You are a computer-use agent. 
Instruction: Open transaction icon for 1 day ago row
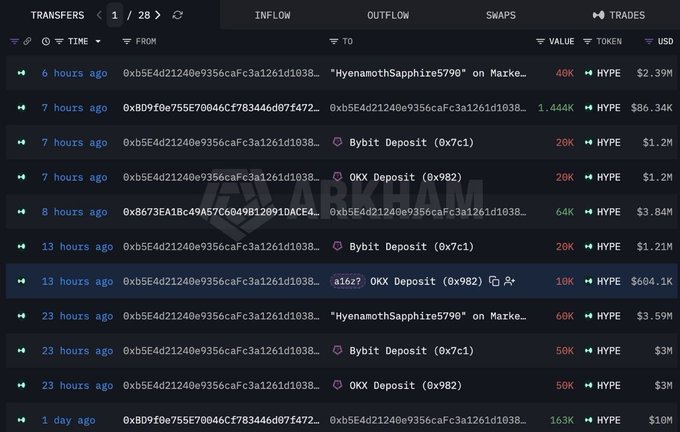21,420
